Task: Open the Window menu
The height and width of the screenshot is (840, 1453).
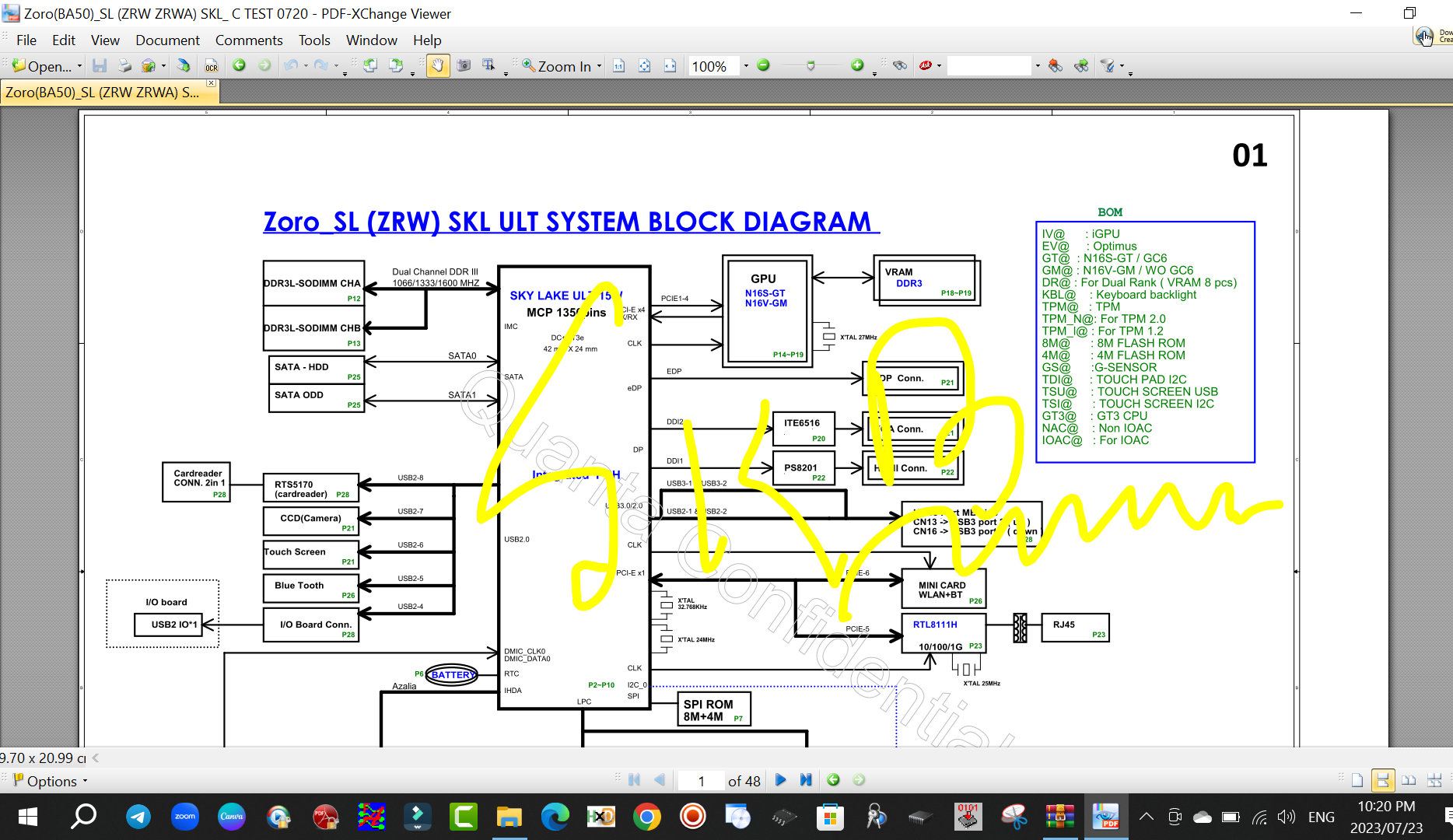Action: point(372,40)
